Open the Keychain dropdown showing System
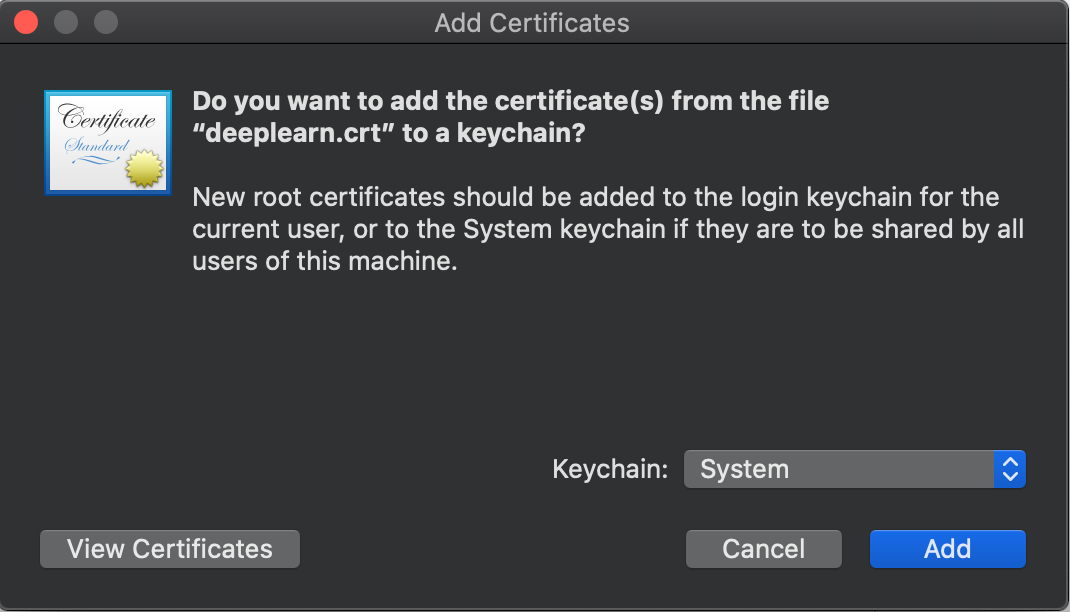The width and height of the screenshot is (1070, 612). coord(854,469)
